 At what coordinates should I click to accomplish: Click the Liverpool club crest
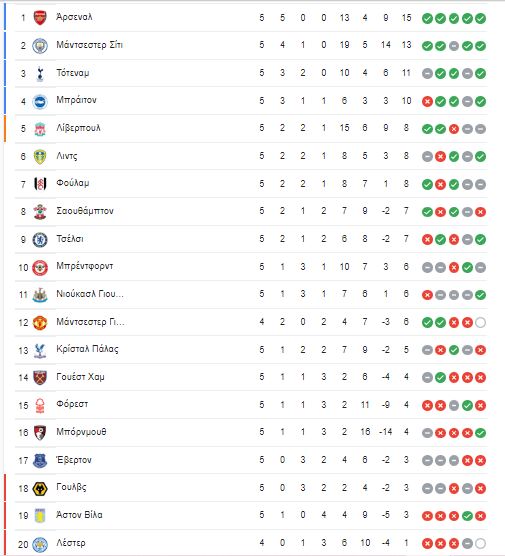coord(40,129)
